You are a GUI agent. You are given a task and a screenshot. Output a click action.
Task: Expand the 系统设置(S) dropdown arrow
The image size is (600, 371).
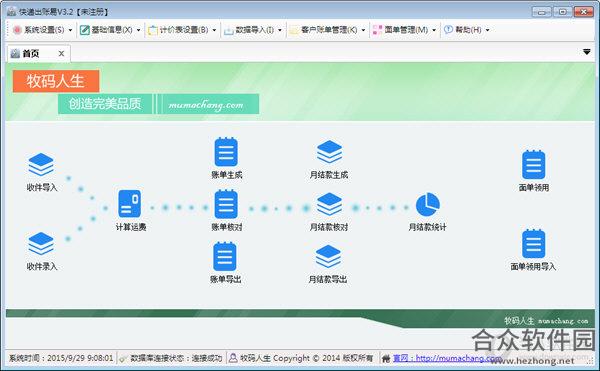point(70,30)
